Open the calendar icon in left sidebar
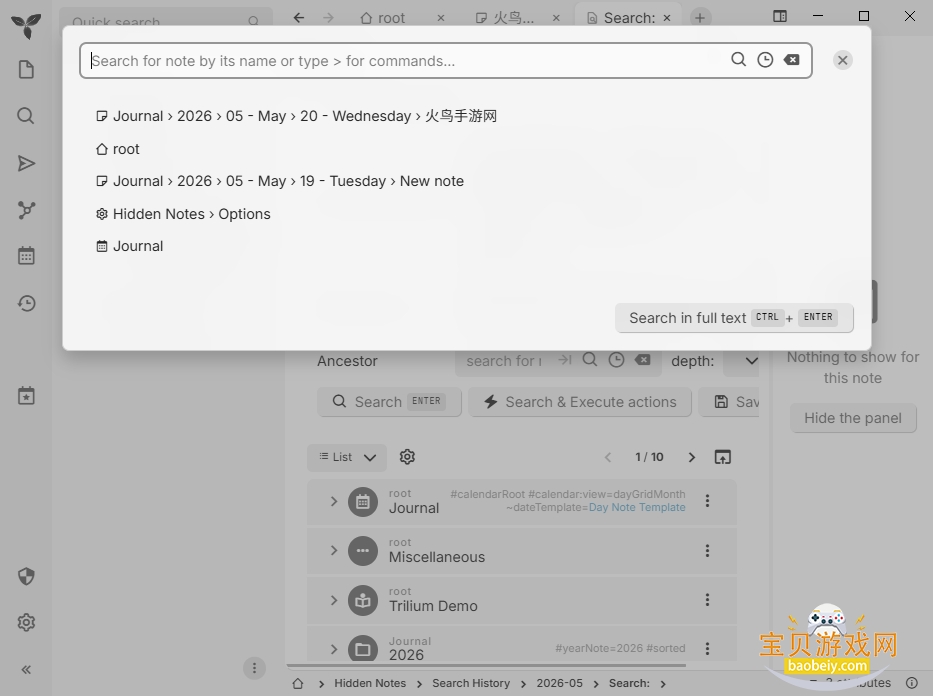Viewport: 933px width, 696px height. click(x=26, y=256)
